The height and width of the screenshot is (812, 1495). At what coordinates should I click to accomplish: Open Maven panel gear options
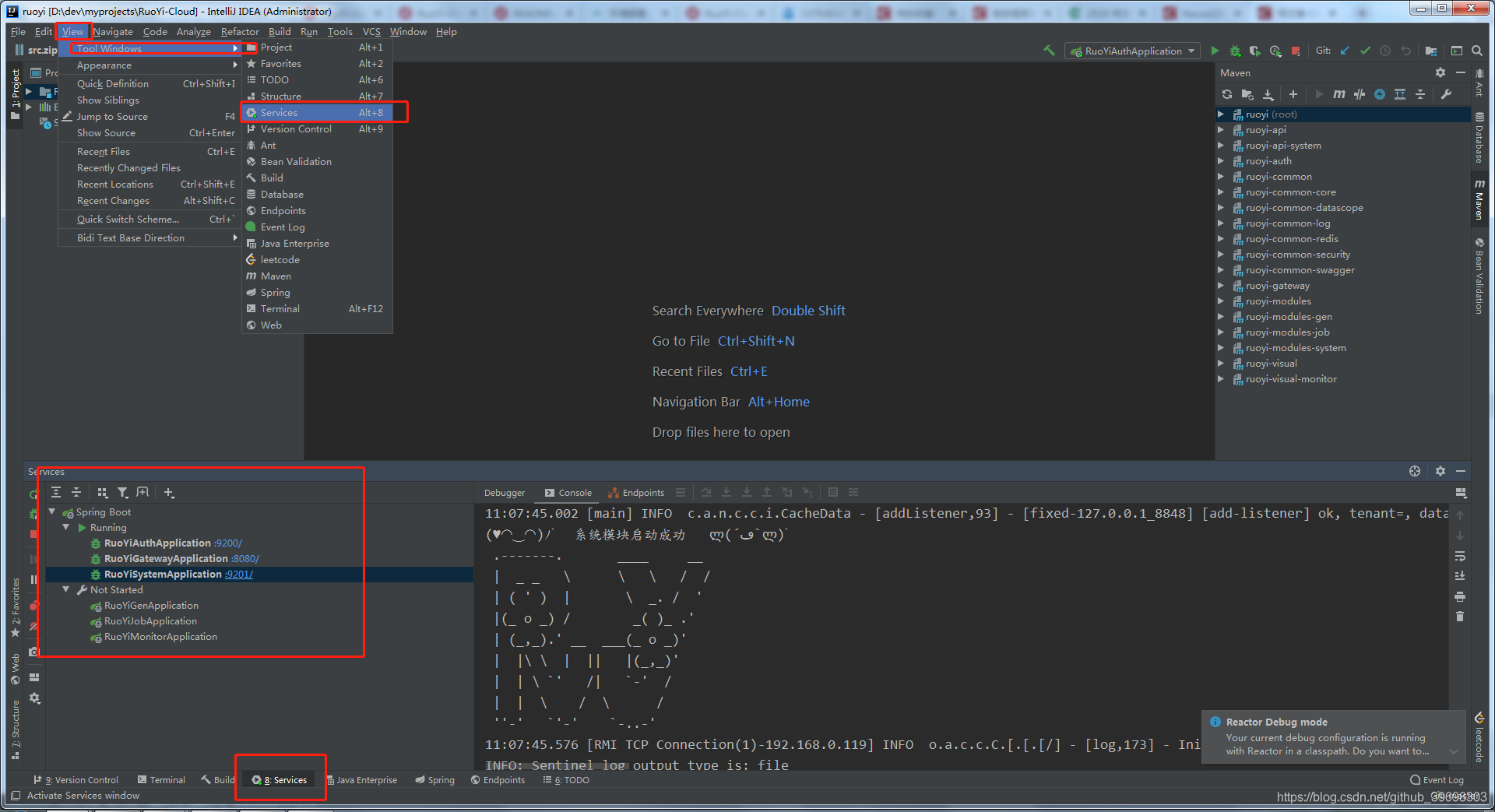click(x=1440, y=72)
